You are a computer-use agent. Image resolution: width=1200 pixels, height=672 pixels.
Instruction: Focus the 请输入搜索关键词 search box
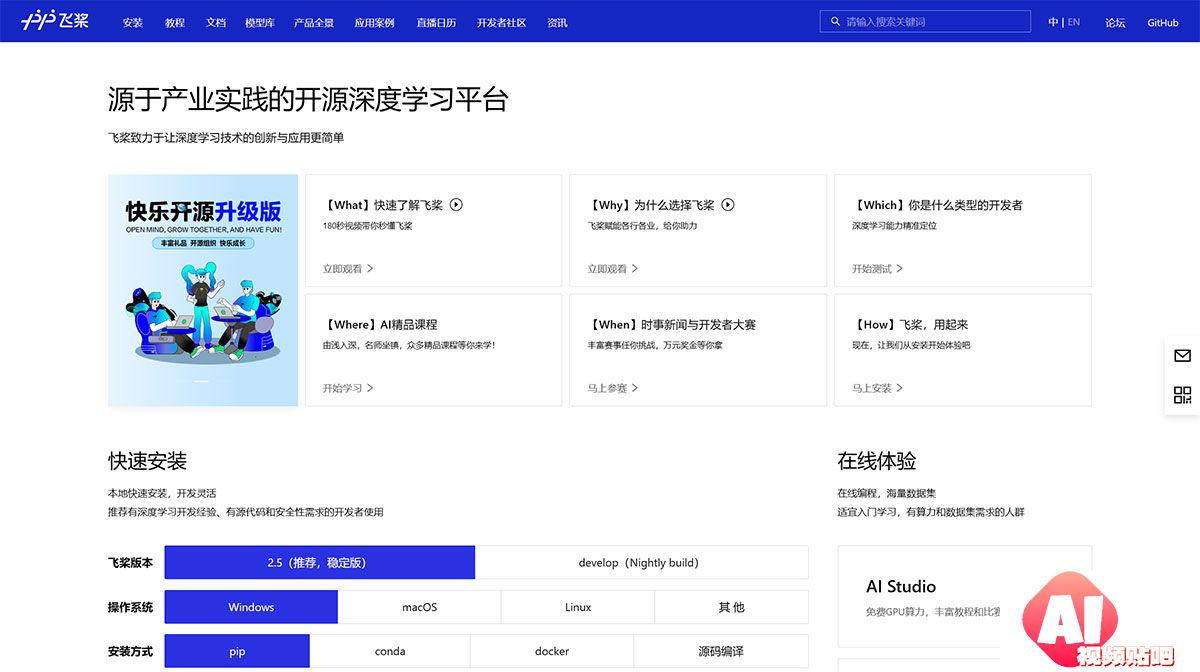click(x=925, y=21)
